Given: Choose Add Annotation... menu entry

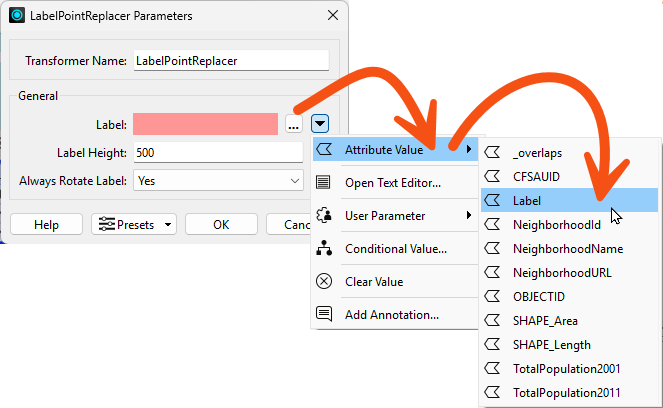Looking at the screenshot, I should click(x=395, y=314).
